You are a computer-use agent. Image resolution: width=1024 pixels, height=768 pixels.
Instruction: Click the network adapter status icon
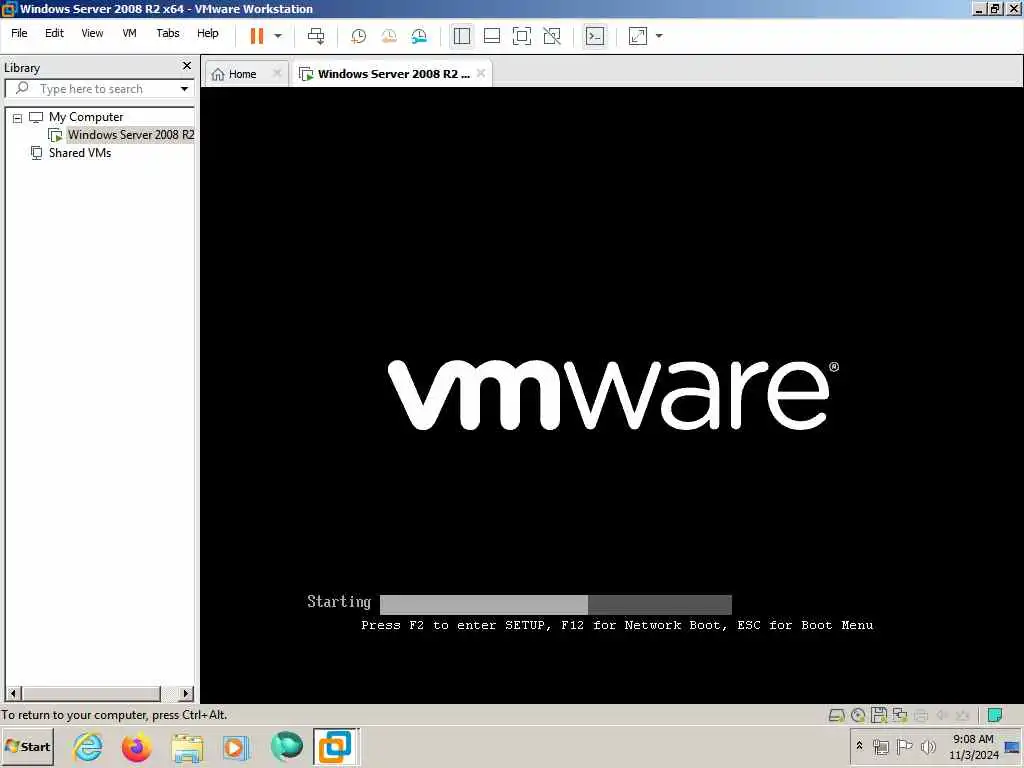(900, 715)
